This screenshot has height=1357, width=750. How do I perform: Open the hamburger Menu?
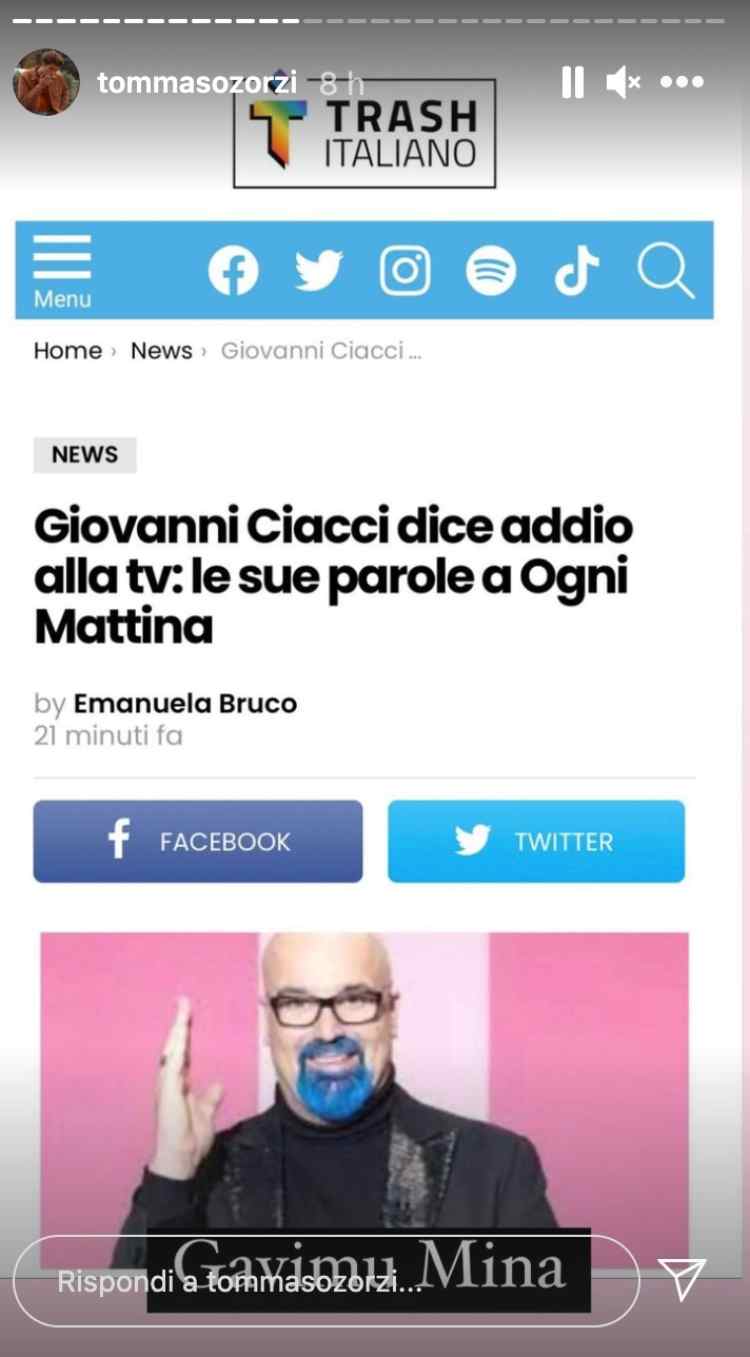click(x=62, y=271)
